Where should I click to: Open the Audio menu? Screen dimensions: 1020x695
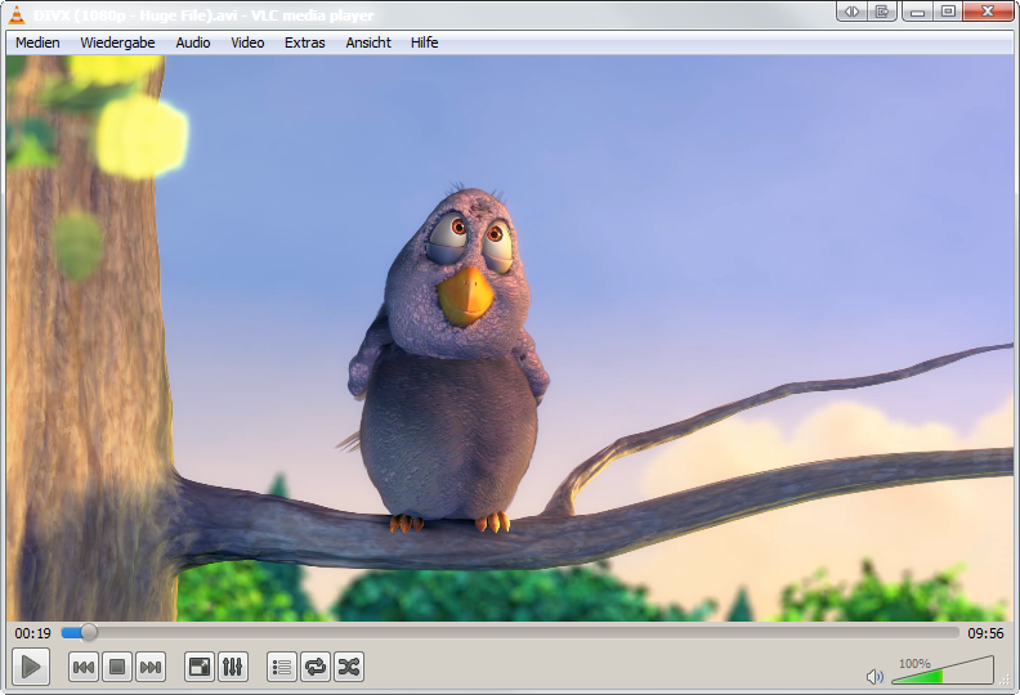pos(193,43)
